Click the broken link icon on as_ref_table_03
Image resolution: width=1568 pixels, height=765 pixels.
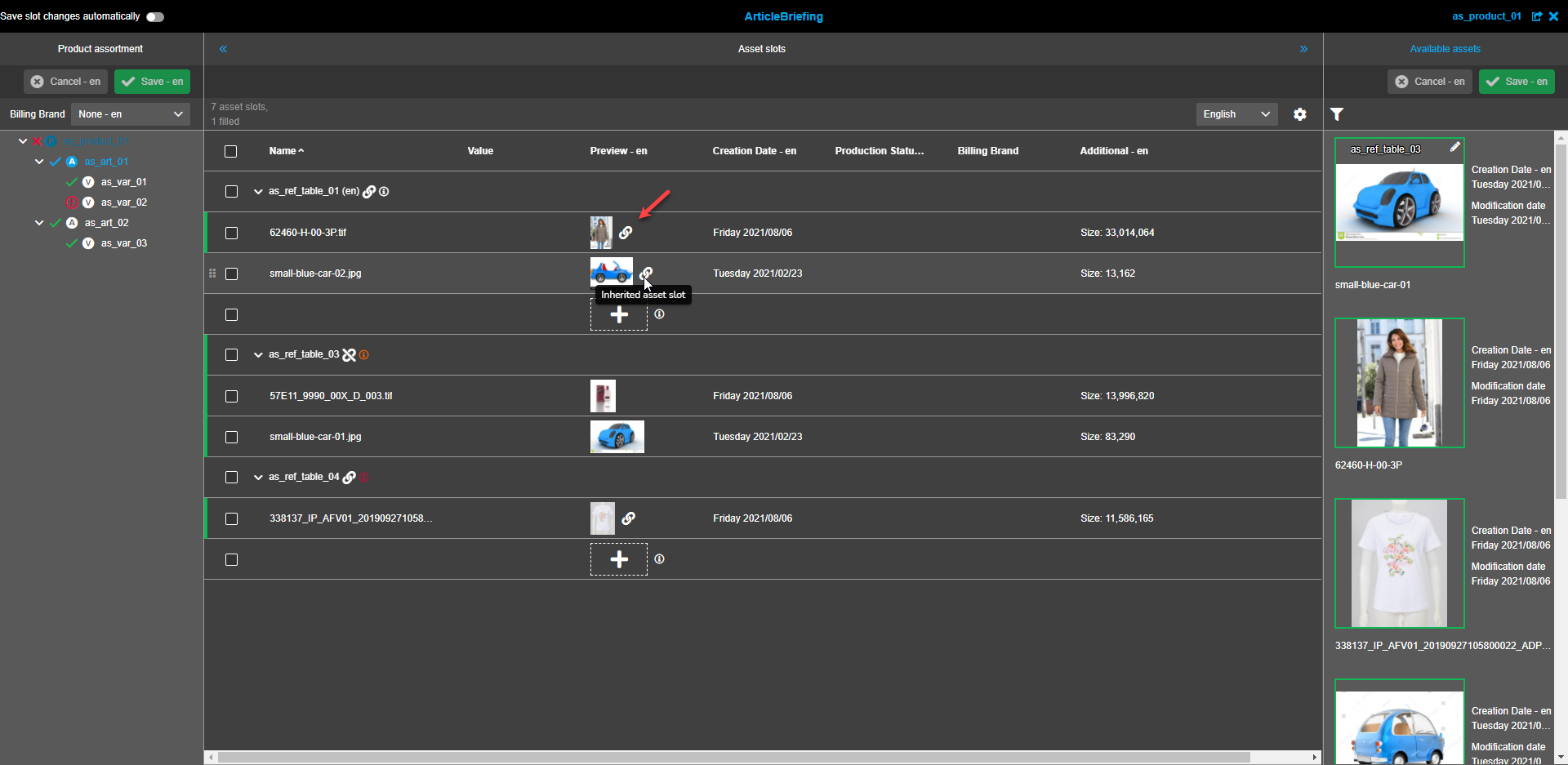pyautogui.click(x=350, y=354)
